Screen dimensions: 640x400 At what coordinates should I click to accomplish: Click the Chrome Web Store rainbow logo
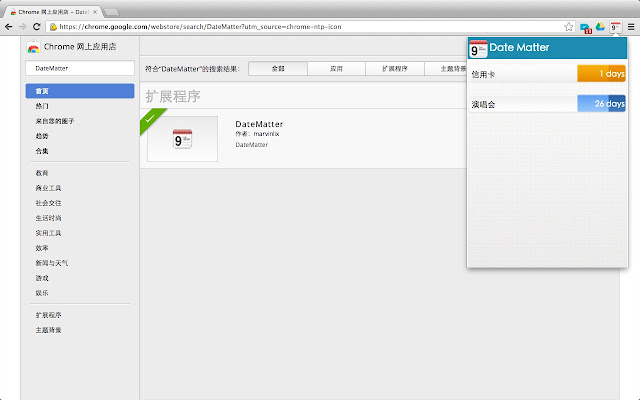(33, 48)
